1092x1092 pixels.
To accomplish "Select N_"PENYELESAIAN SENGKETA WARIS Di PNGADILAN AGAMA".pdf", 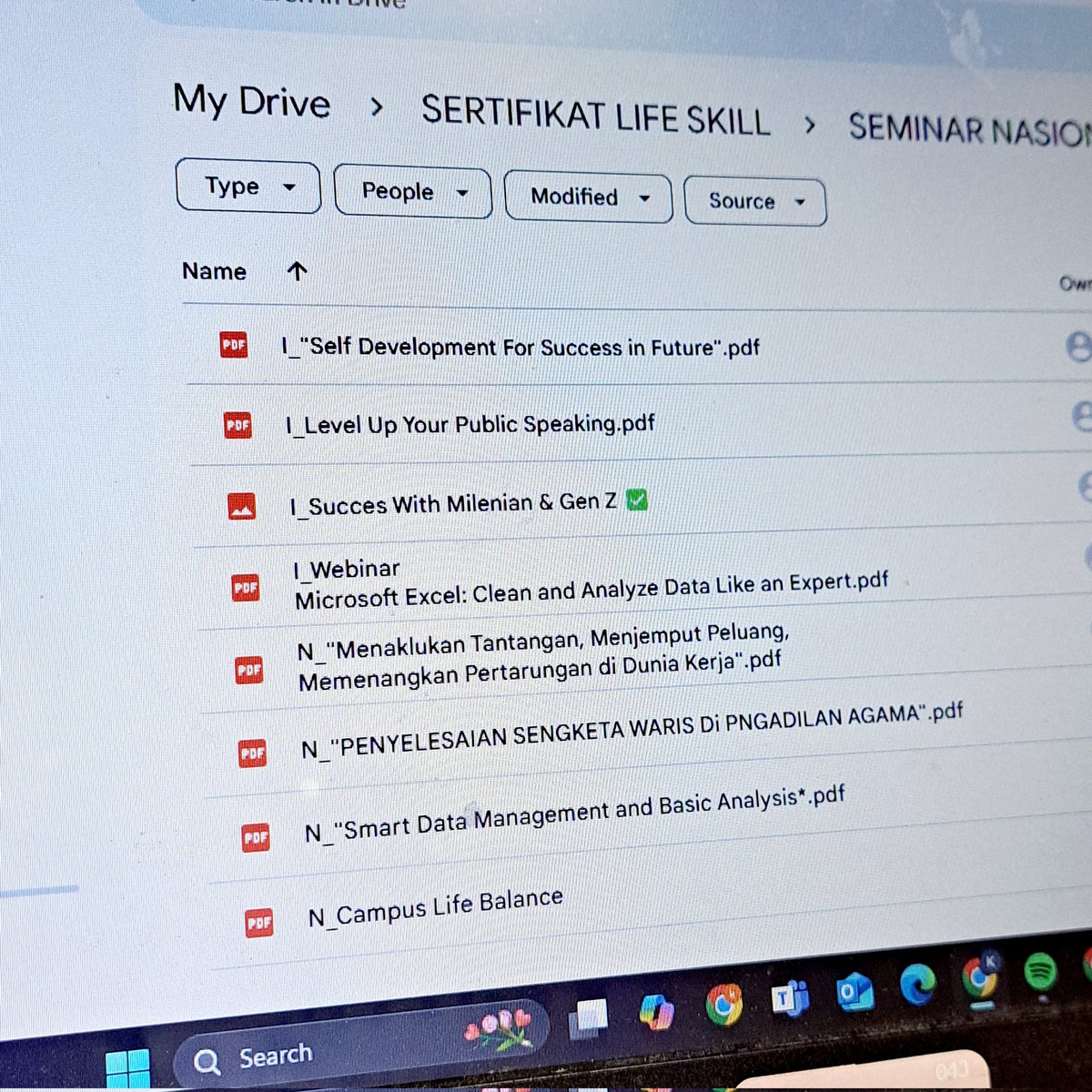I will pyautogui.click(x=632, y=731).
